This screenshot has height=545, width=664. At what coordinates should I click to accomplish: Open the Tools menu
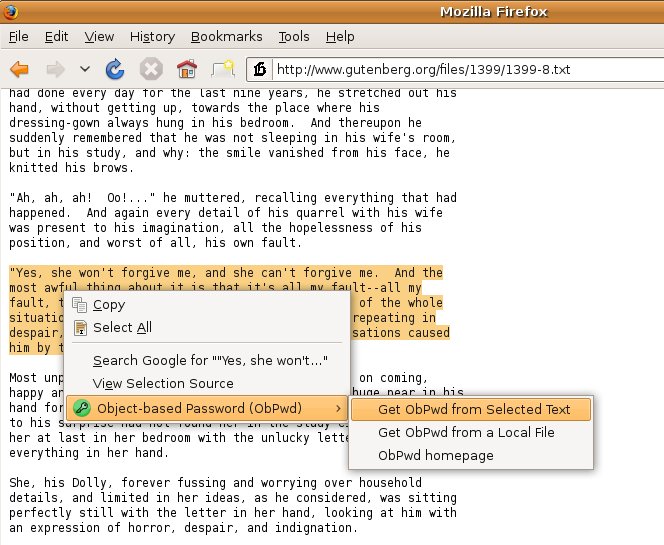coord(294,37)
